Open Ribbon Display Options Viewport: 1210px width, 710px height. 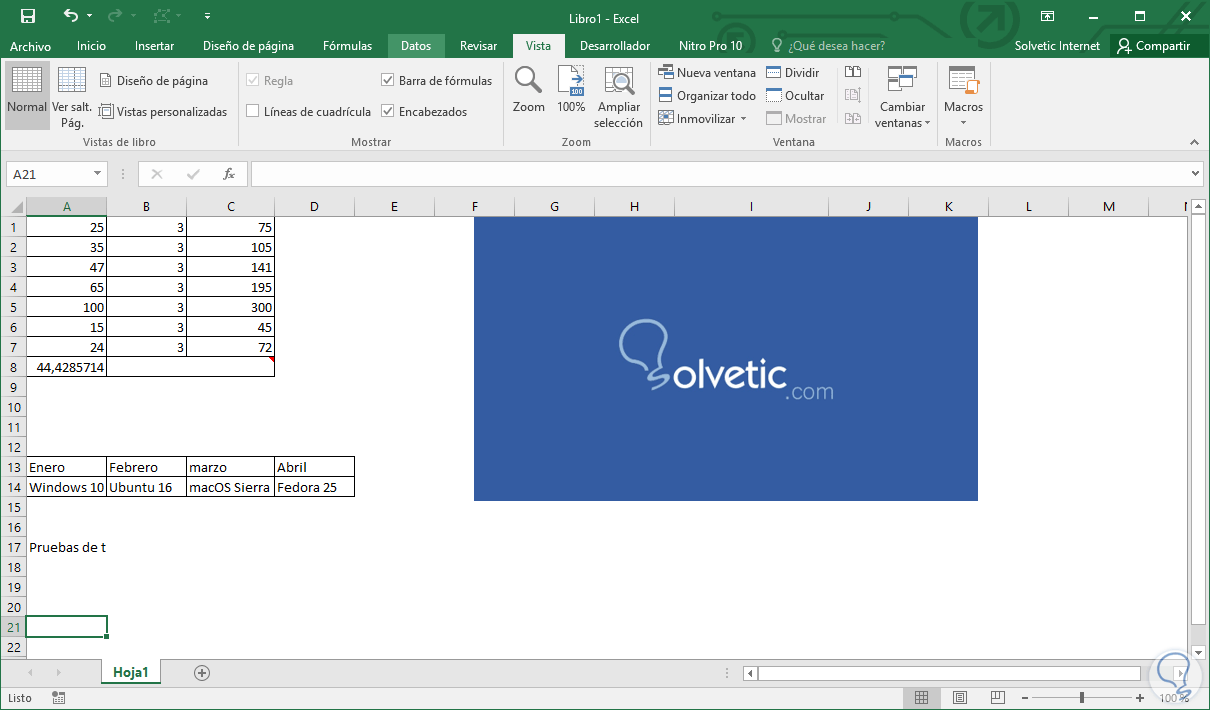[x=1047, y=16]
